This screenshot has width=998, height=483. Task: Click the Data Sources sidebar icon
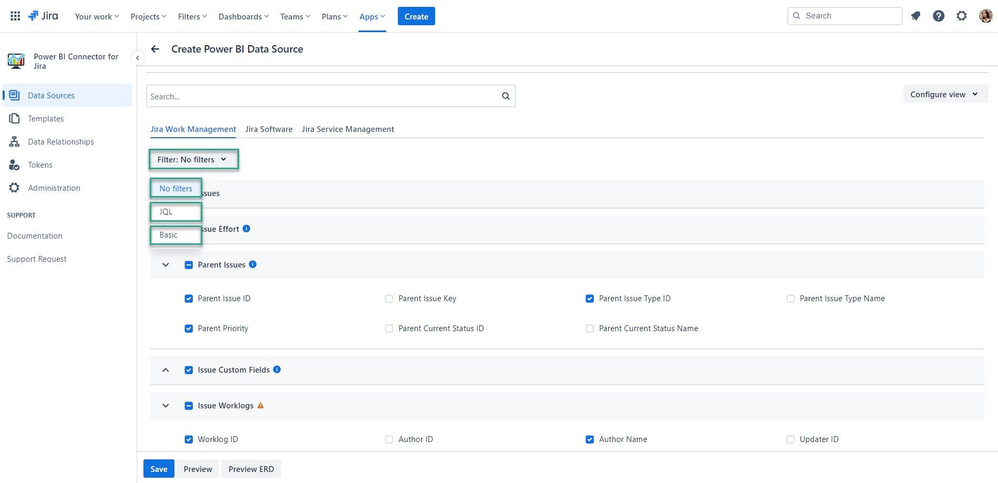pyautogui.click(x=14, y=95)
